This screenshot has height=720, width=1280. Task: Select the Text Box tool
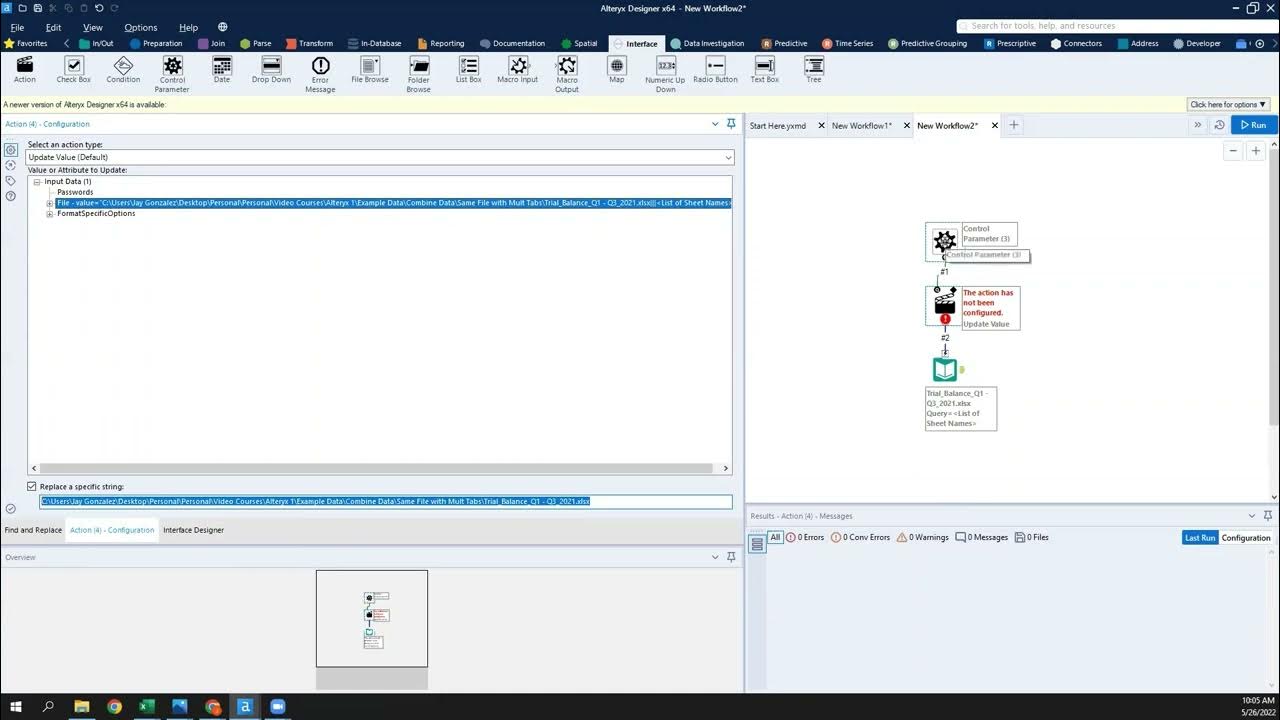765,68
